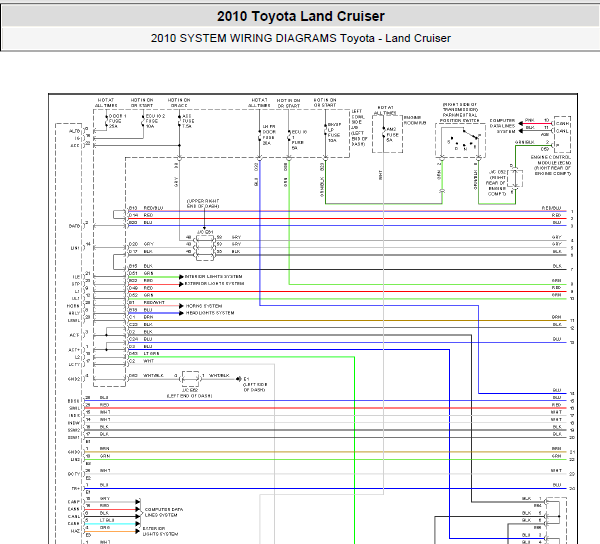The width and height of the screenshot is (600, 544).
Task: Click the 'ENGINE ROOM R/B' label
Action: coord(415,120)
